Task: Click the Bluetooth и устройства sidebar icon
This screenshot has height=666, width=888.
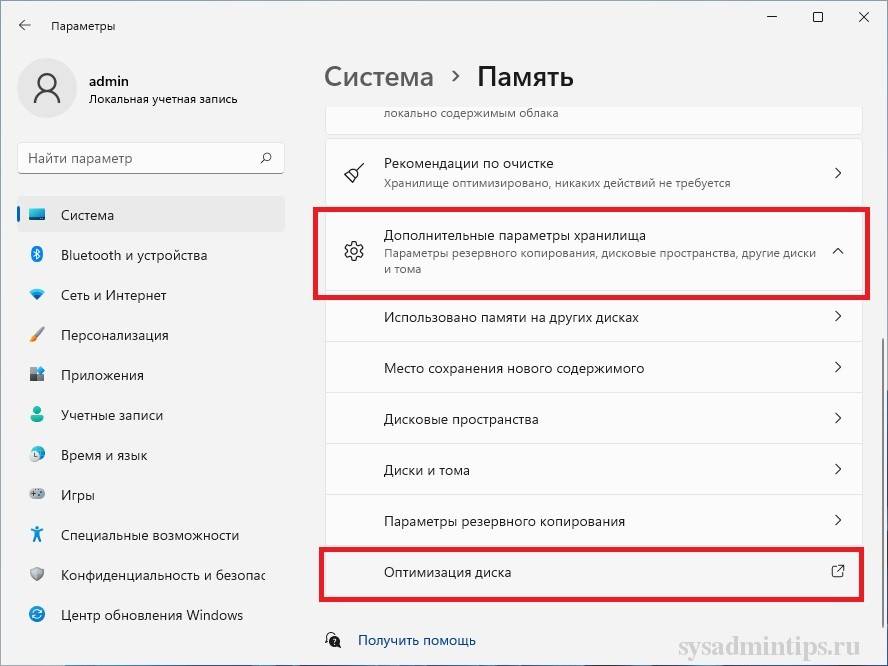Action: (37, 255)
